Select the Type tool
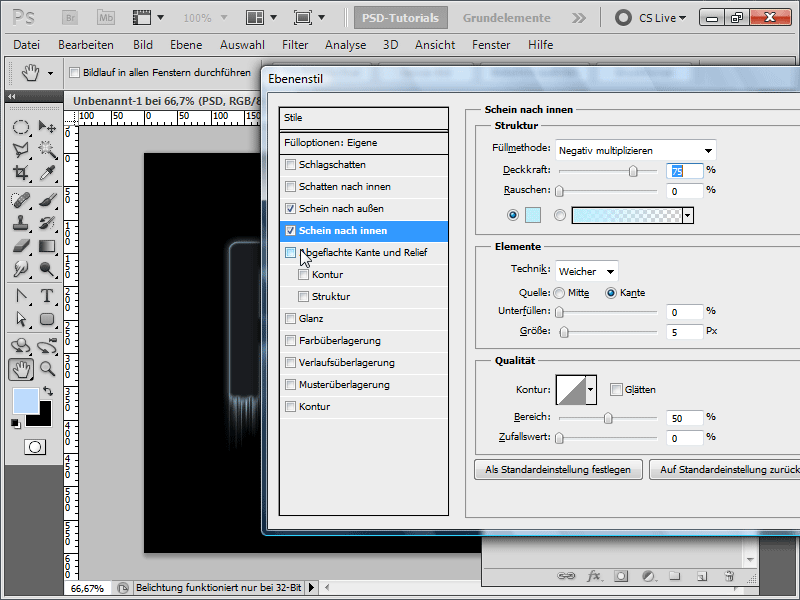800x600 pixels. pyautogui.click(x=47, y=295)
